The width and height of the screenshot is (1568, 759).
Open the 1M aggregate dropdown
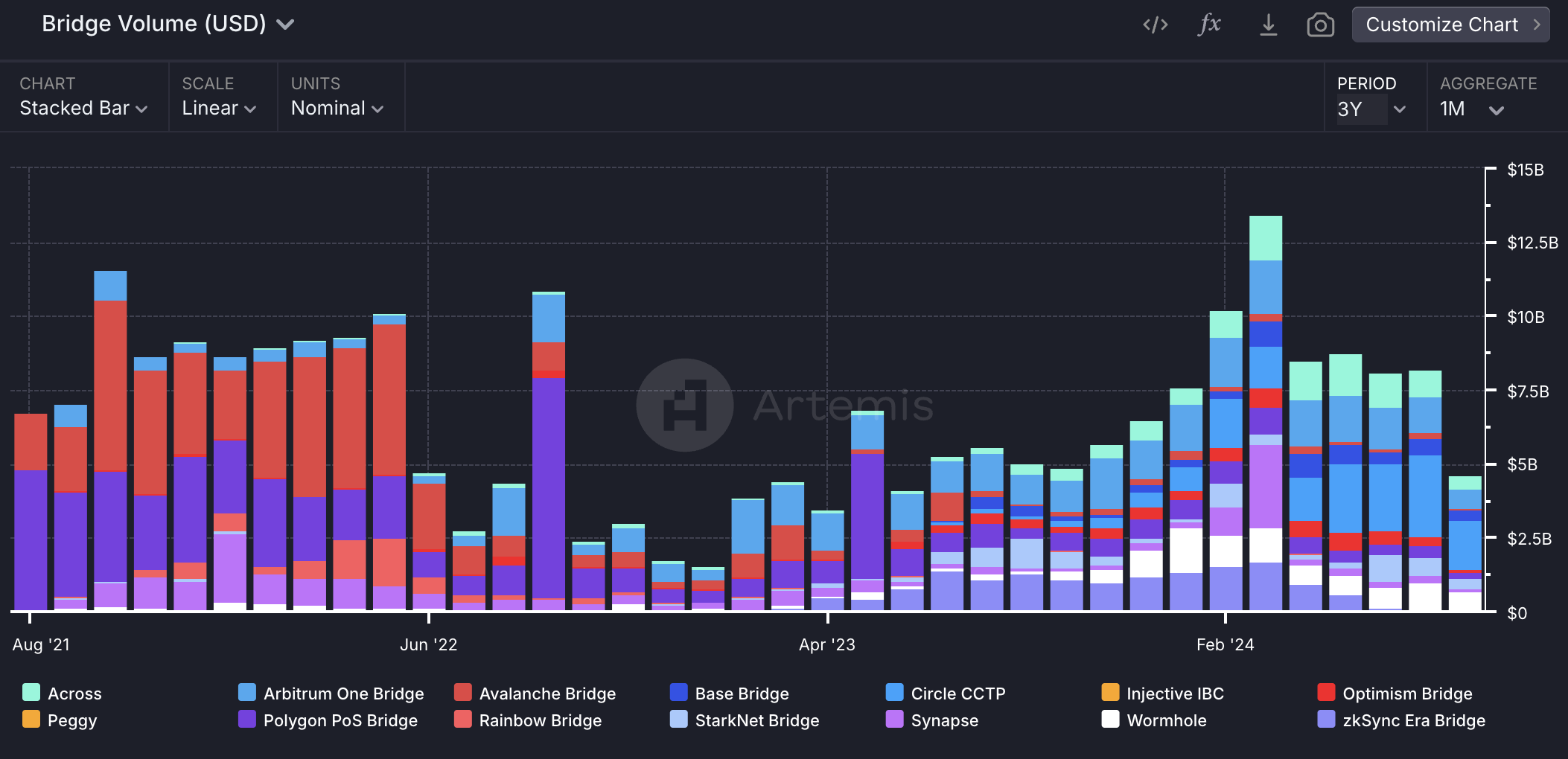(x=1471, y=109)
